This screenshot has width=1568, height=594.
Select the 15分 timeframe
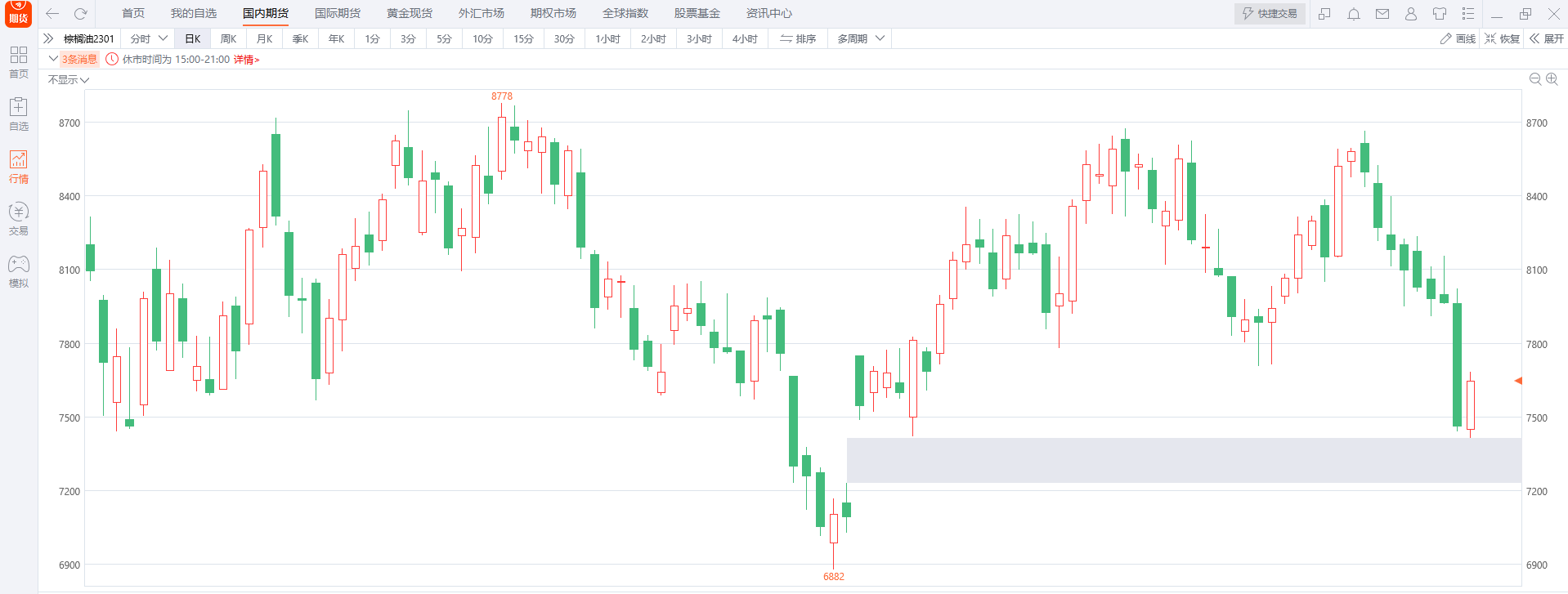click(523, 39)
